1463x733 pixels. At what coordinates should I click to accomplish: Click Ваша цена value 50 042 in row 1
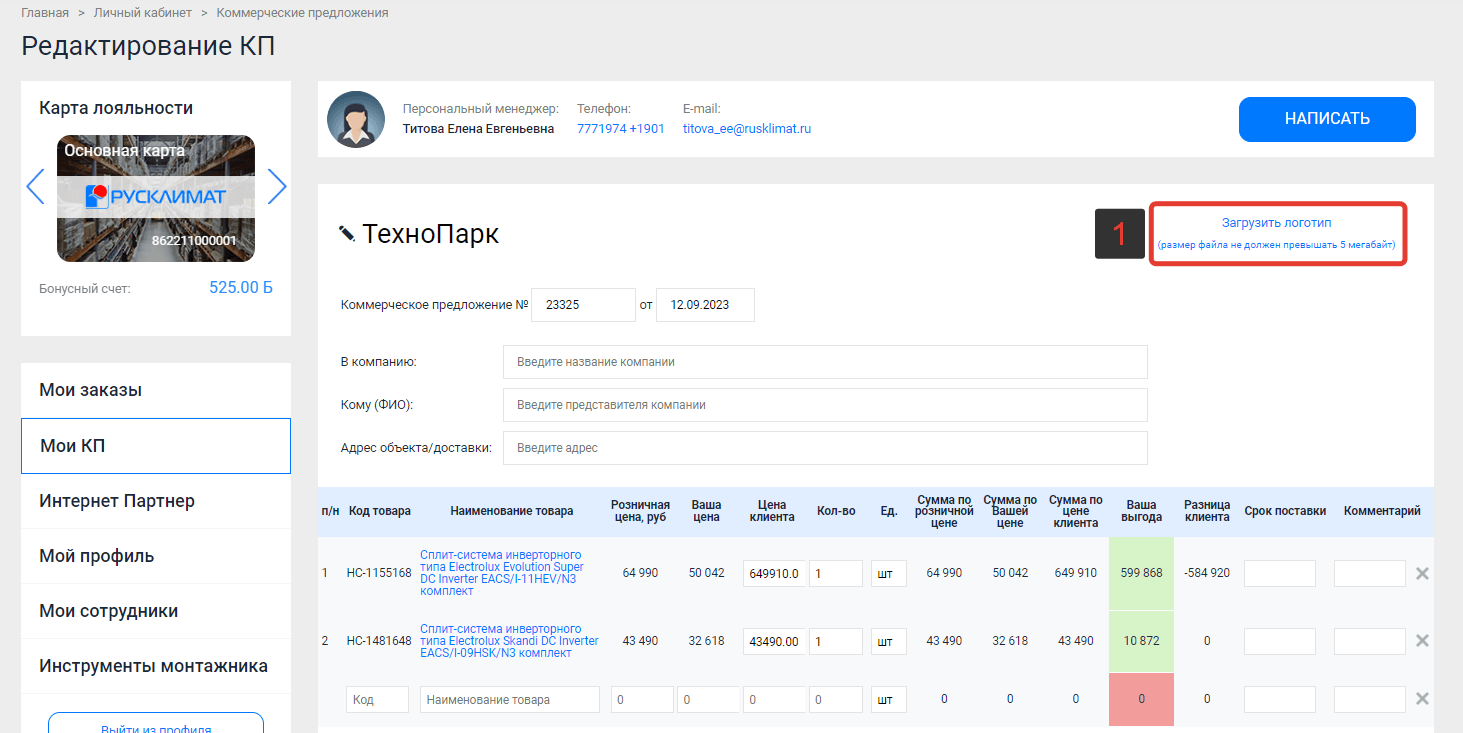(x=706, y=573)
